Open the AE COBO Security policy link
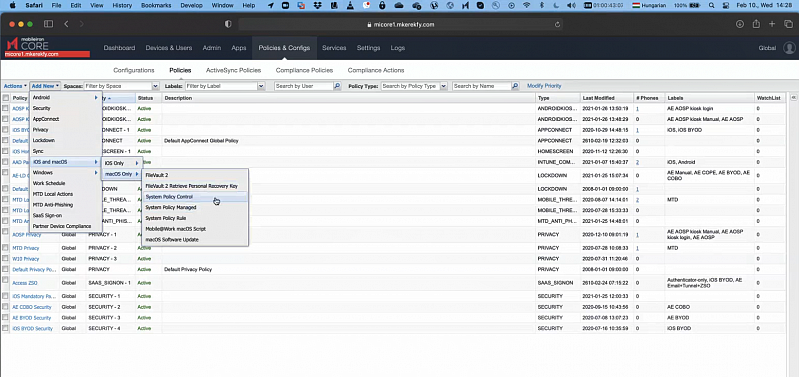This screenshot has height=377, width=799. click(x=32, y=307)
